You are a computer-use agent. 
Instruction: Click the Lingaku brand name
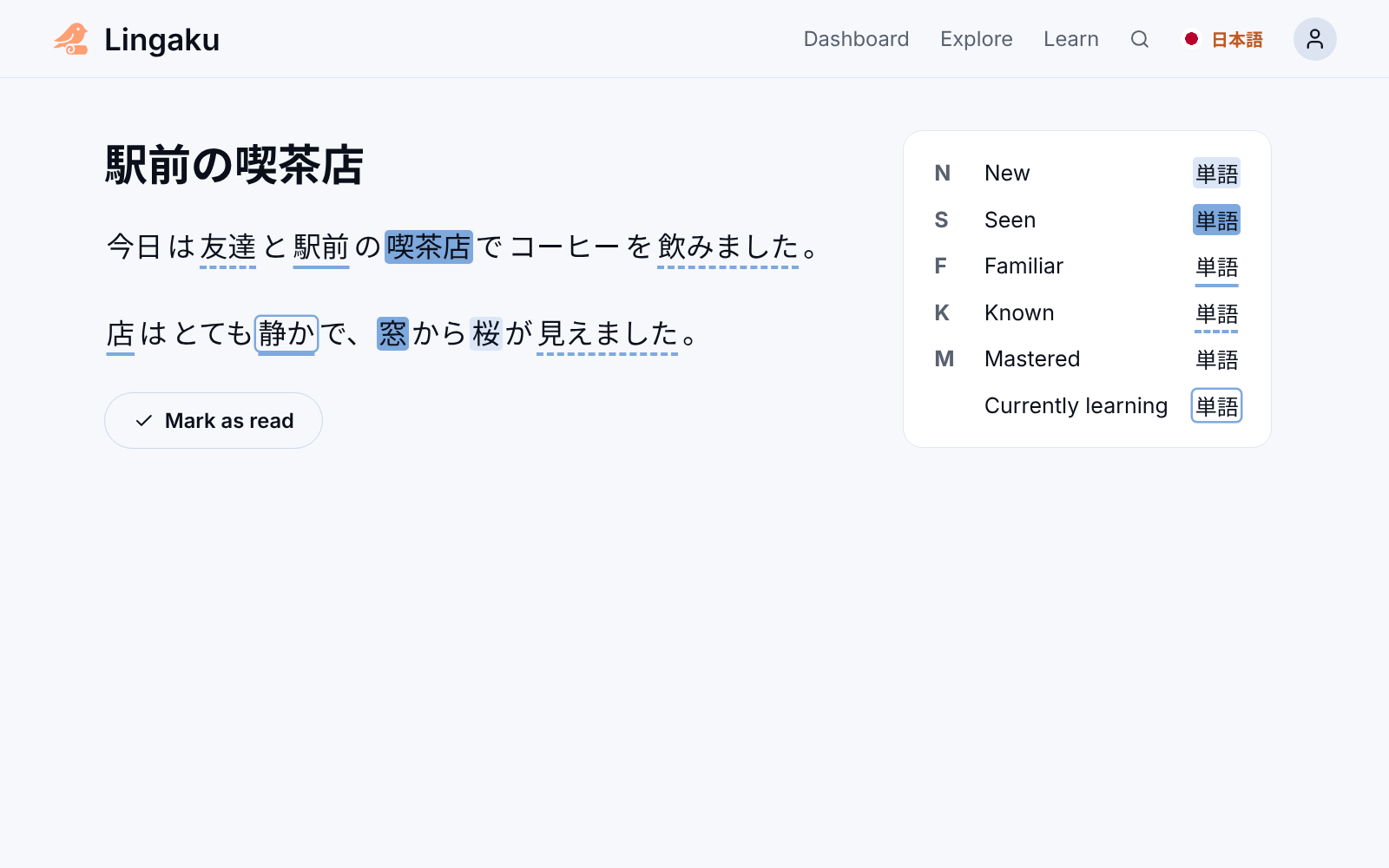(161, 40)
